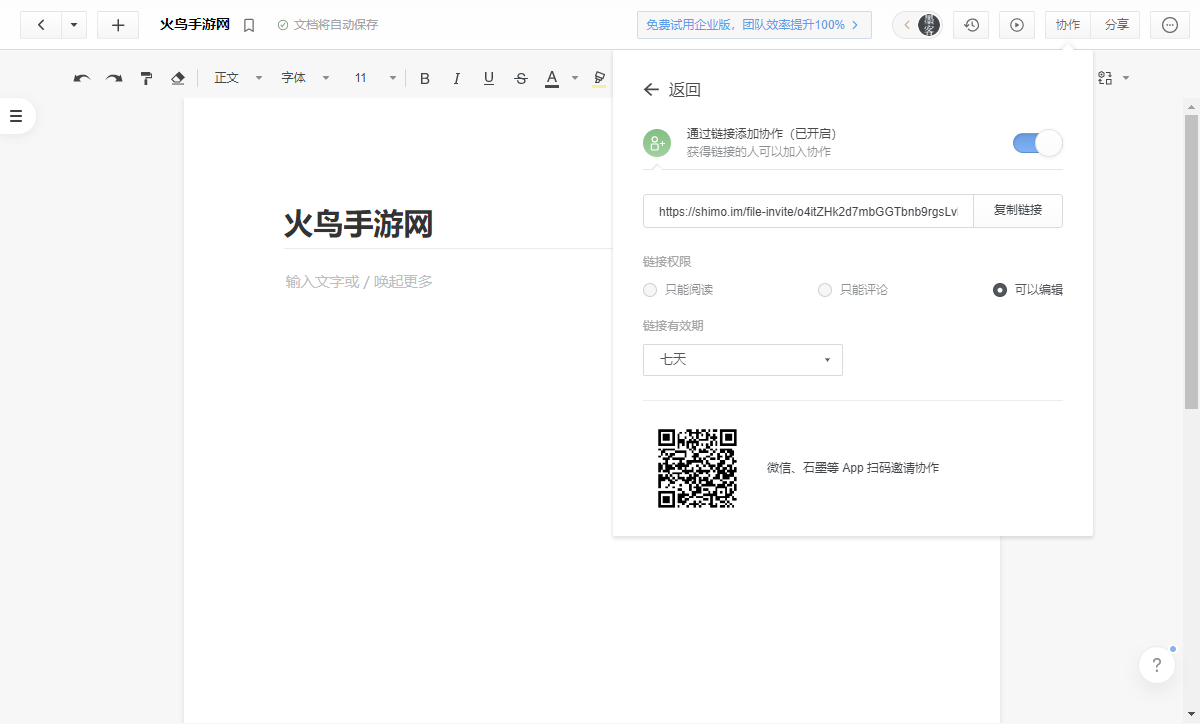The image size is (1200, 724).
Task: Click the document title 火鸟手游网 heading
Action: (x=358, y=224)
